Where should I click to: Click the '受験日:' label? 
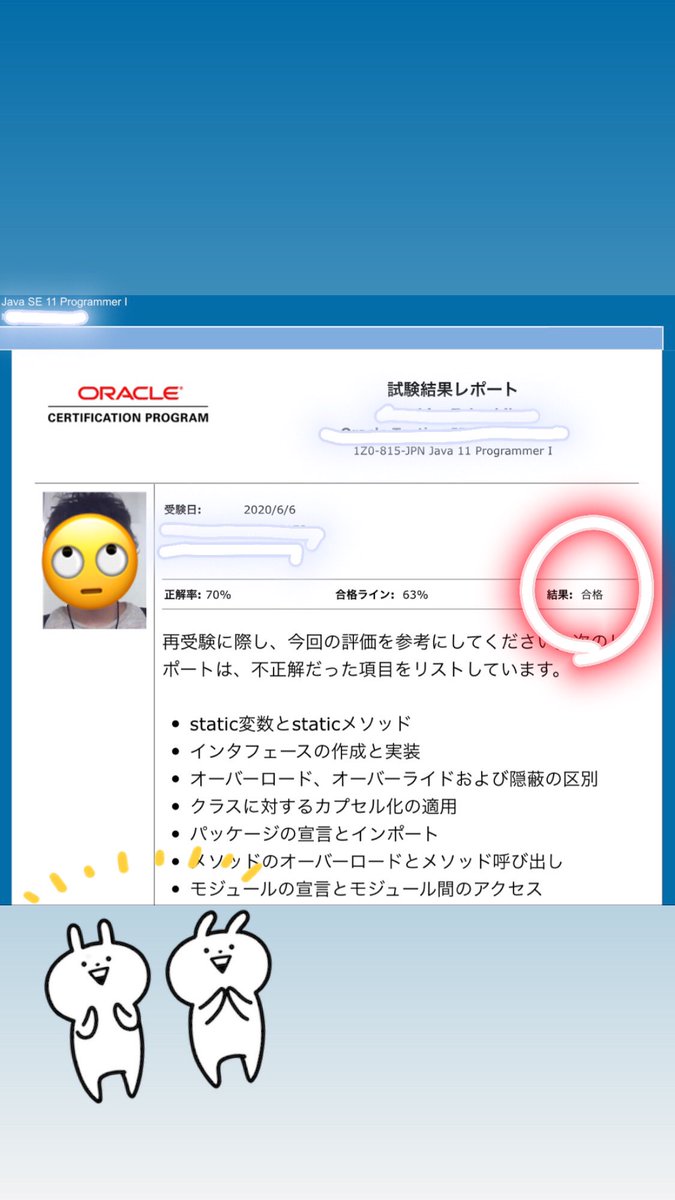coord(183,510)
